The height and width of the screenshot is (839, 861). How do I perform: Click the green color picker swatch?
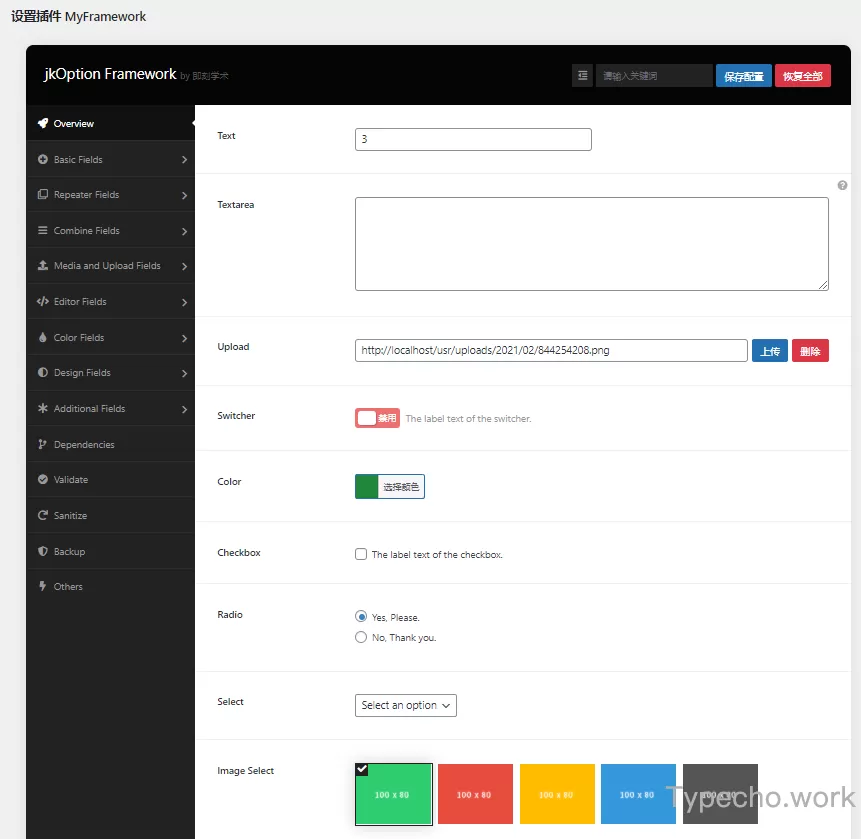click(367, 486)
